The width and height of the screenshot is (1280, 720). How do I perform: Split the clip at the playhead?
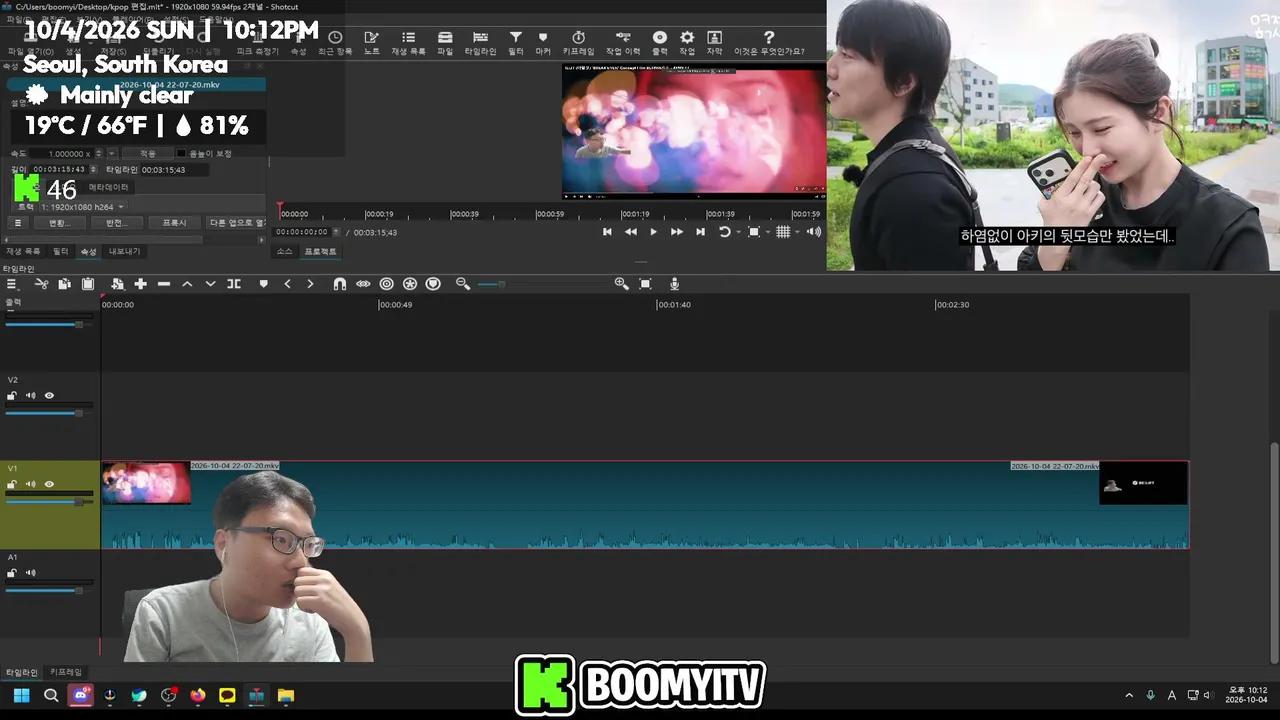[234, 284]
